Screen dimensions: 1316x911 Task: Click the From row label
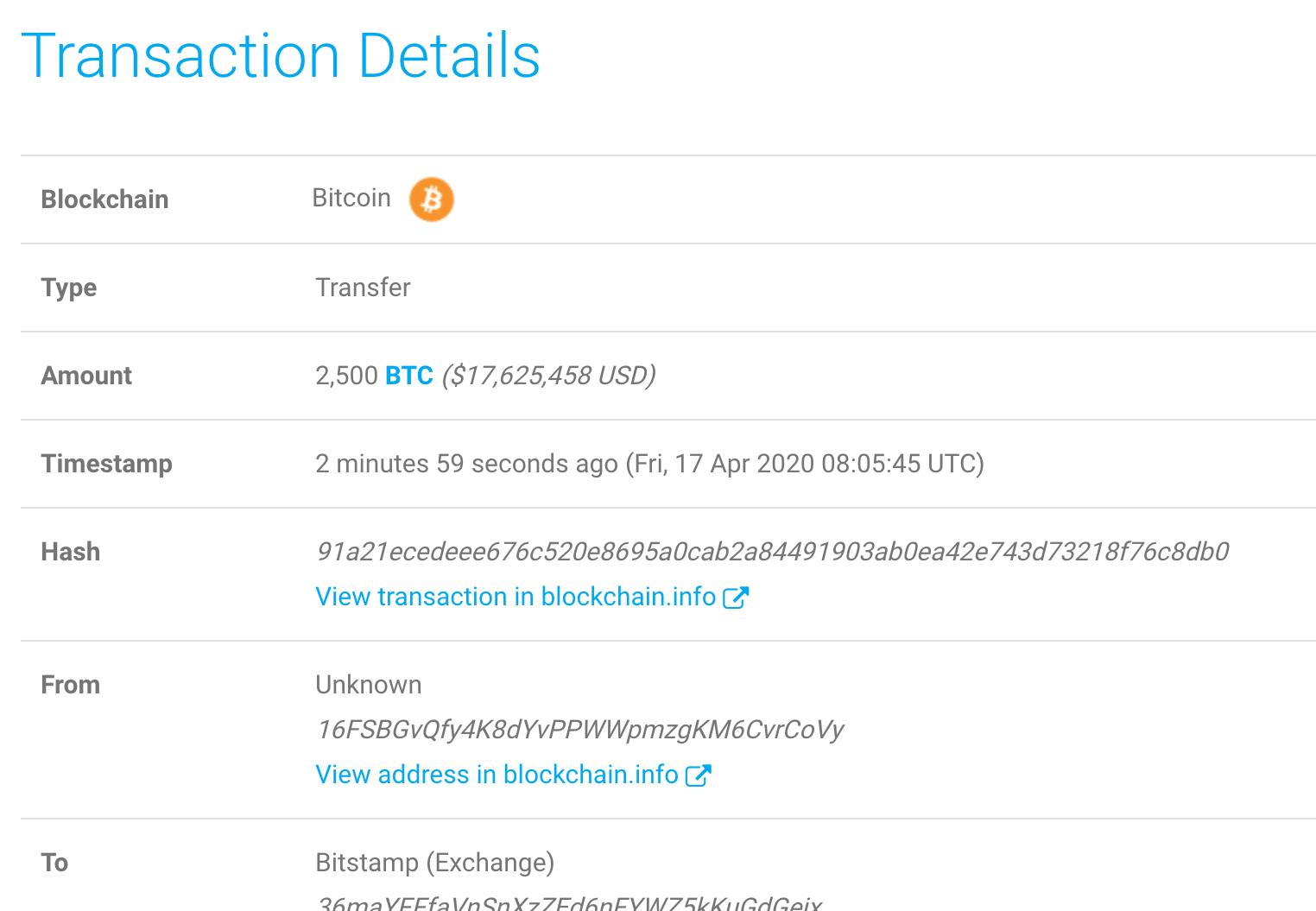[x=71, y=685]
